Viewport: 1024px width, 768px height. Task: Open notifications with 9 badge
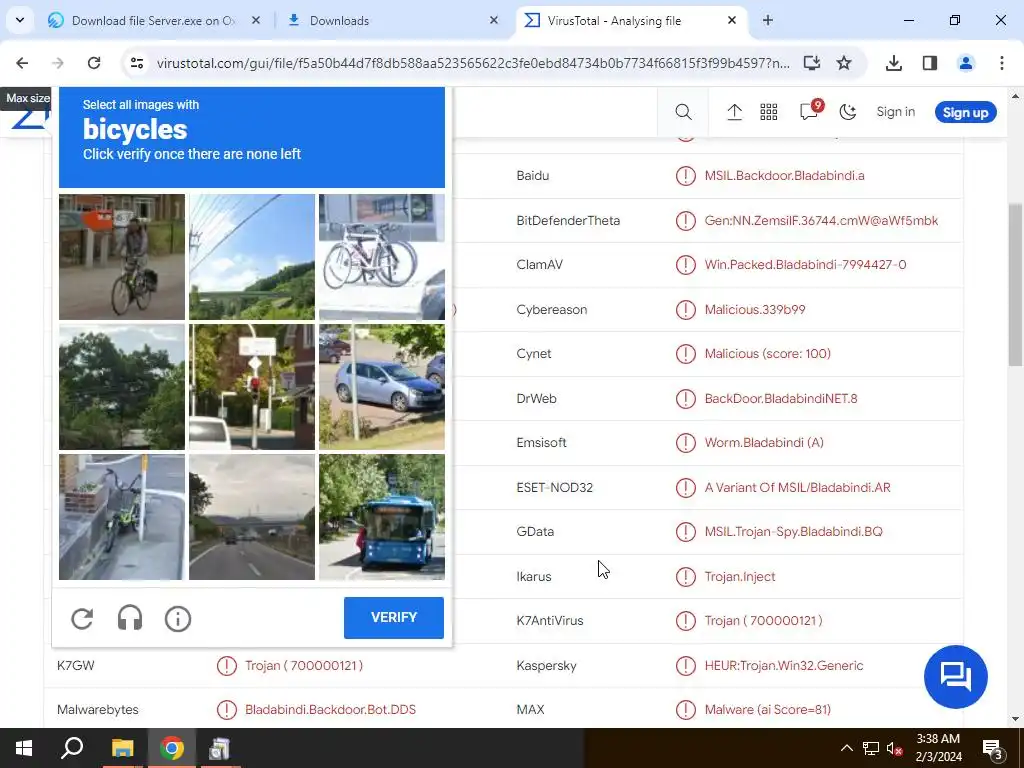point(810,110)
